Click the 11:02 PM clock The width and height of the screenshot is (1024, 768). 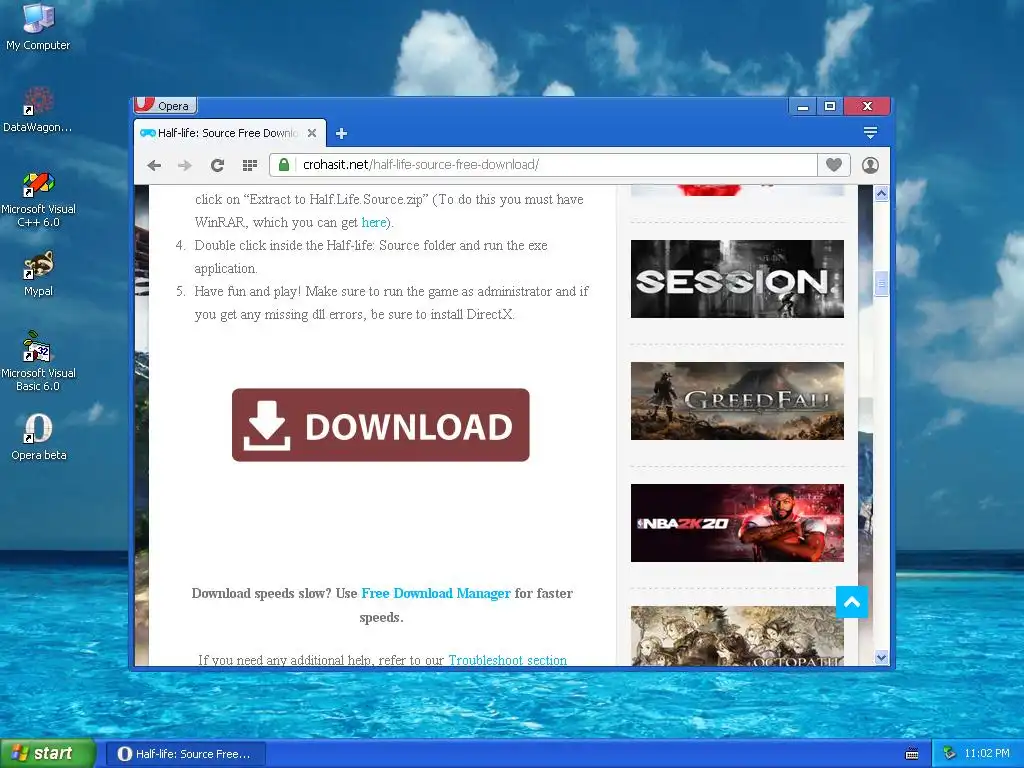point(987,754)
